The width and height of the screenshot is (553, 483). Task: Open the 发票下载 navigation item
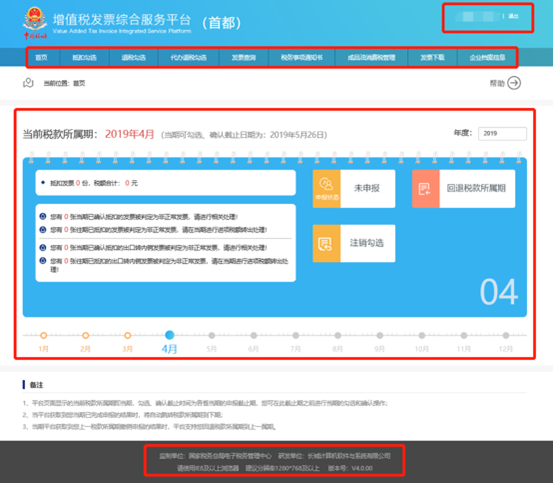432,57
